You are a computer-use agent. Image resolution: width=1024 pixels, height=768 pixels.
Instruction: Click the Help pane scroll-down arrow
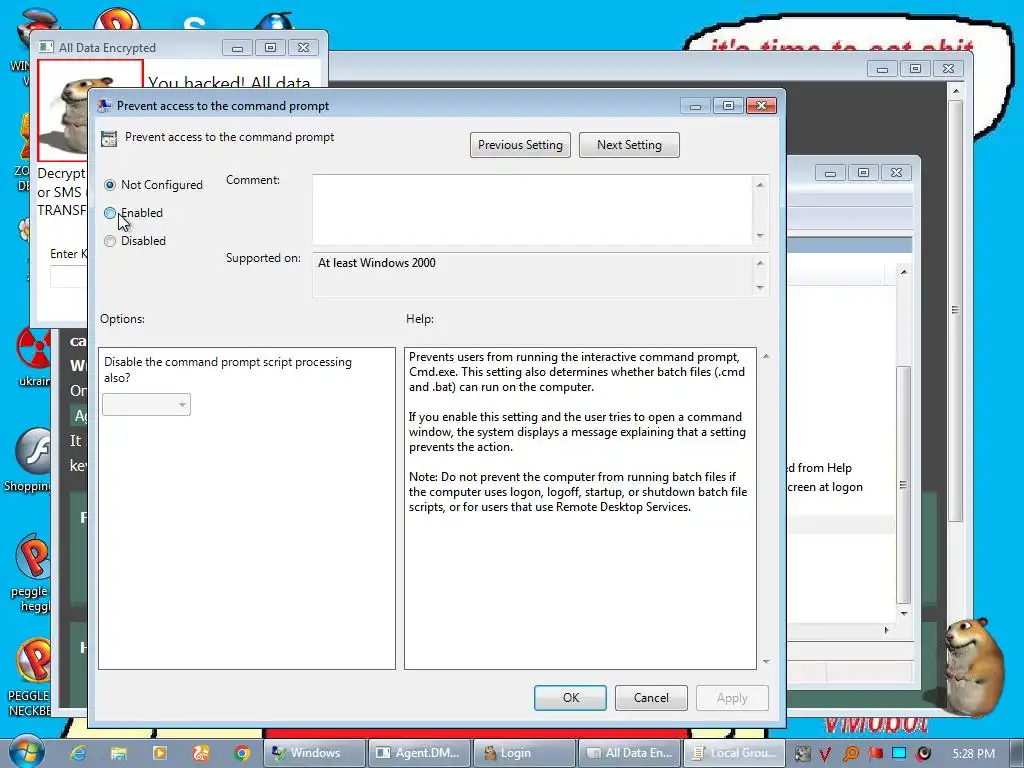(x=765, y=662)
